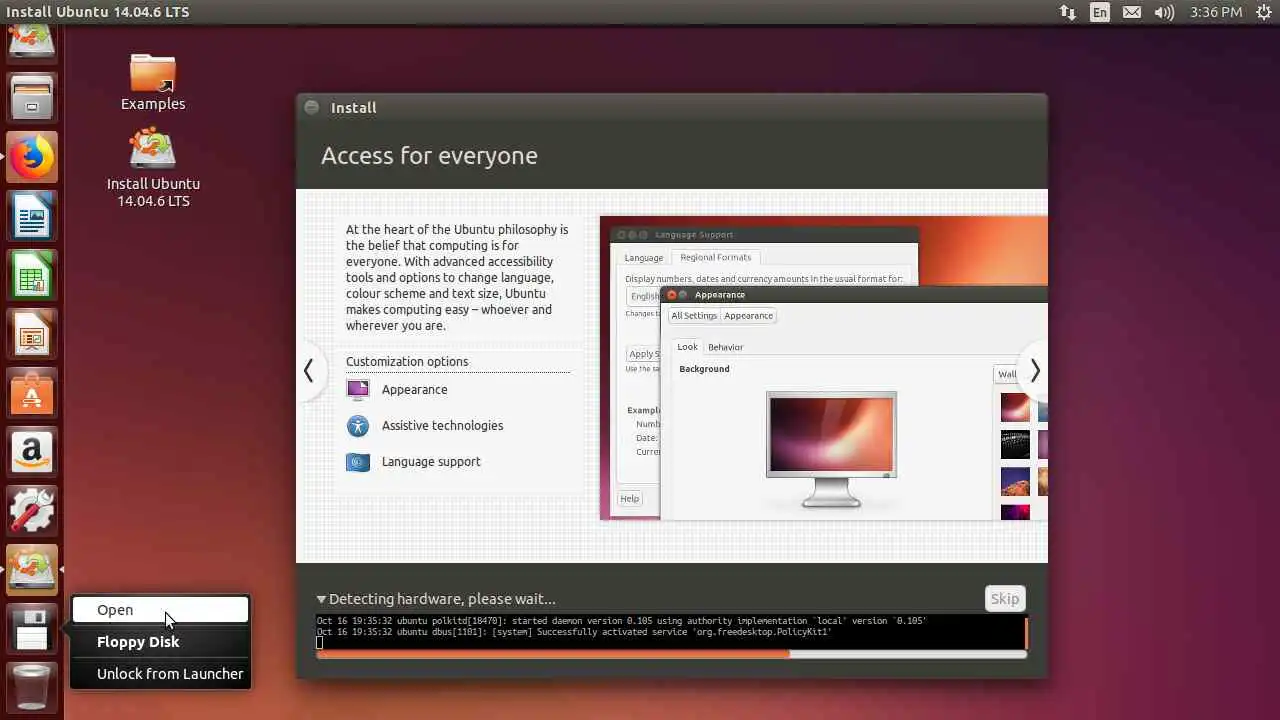Go to previous slide arrow
Viewport: 1280px width, 720px height.
click(308, 371)
